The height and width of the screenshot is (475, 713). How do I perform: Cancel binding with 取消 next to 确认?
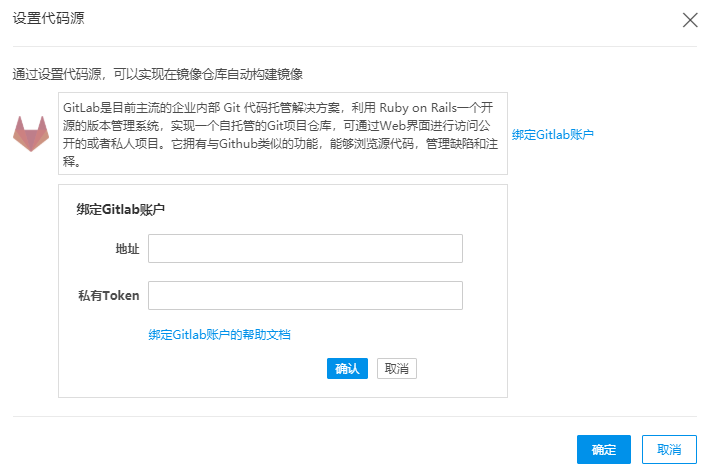pyautogui.click(x=397, y=368)
